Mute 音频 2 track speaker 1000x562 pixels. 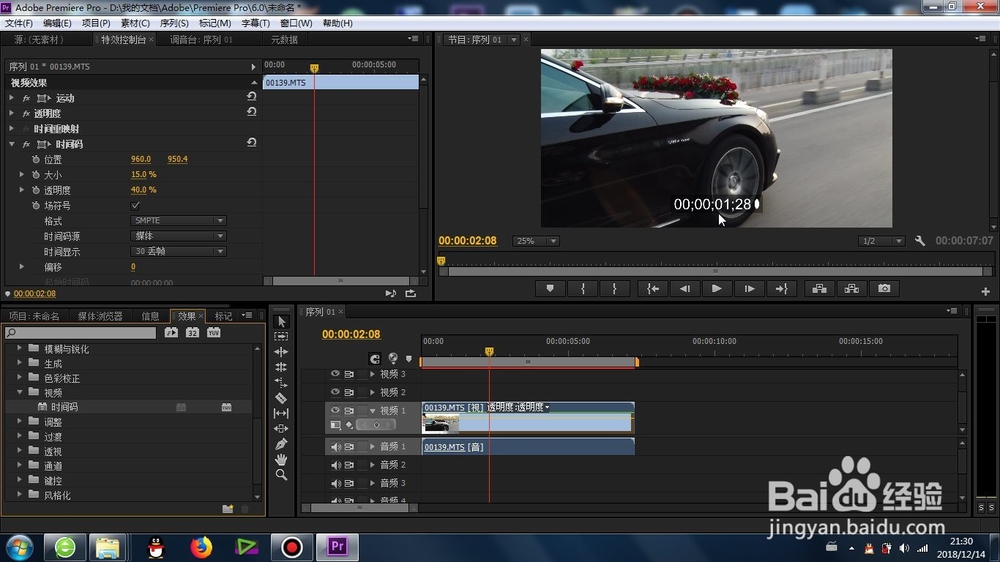(335, 465)
